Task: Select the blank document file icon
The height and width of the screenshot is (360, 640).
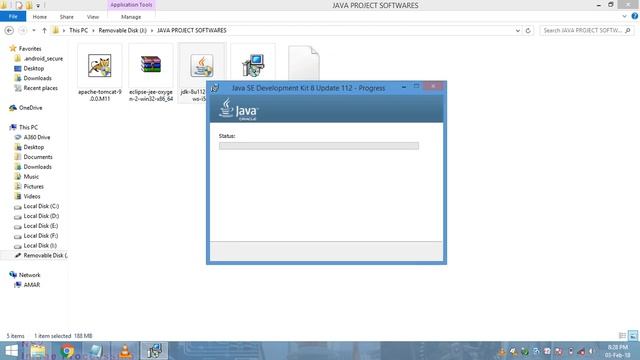Action: [304, 63]
